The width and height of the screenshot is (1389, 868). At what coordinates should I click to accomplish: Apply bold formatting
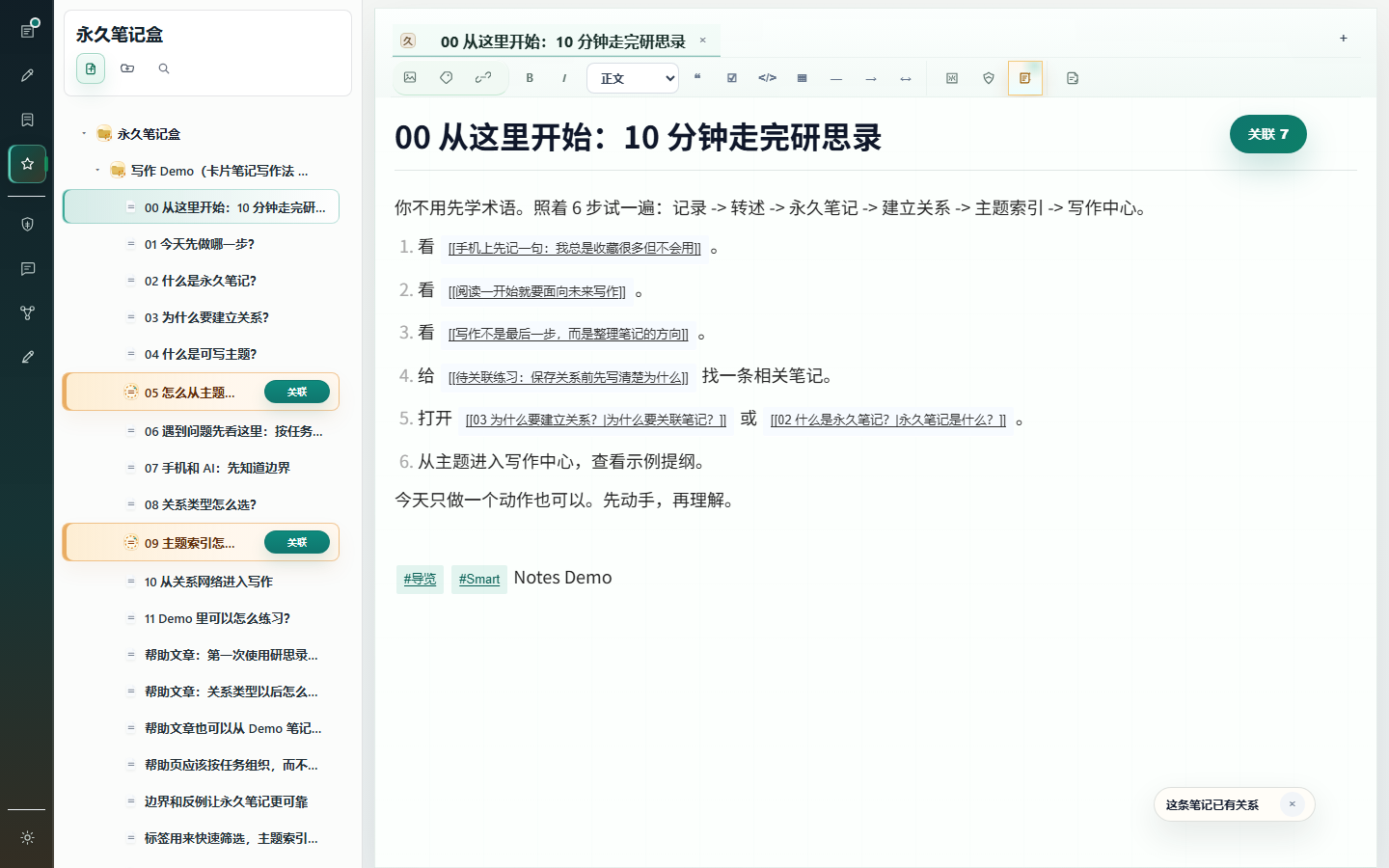pyautogui.click(x=530, y=78)
